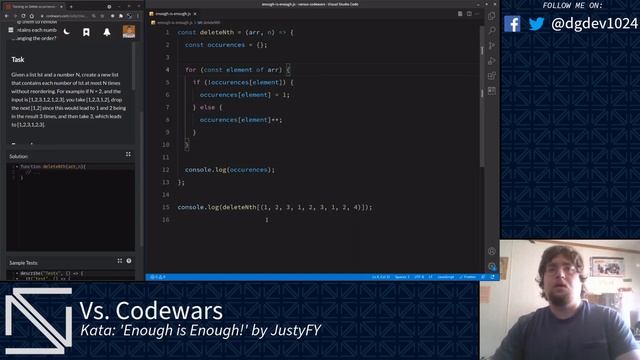Expand the Solution panel to fullscreen
Viewport: 640px width, 360px height.
[x=128, y=154]
